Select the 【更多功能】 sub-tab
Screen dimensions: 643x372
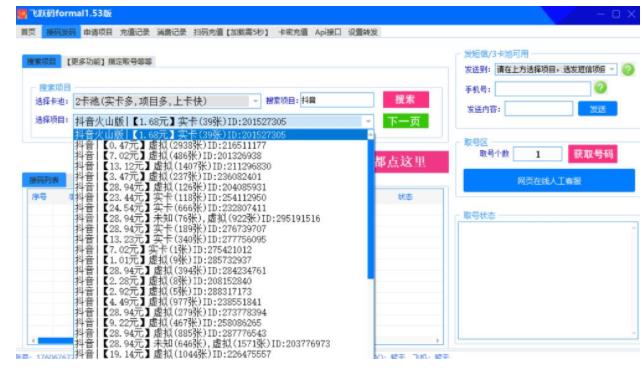(109, 62)
